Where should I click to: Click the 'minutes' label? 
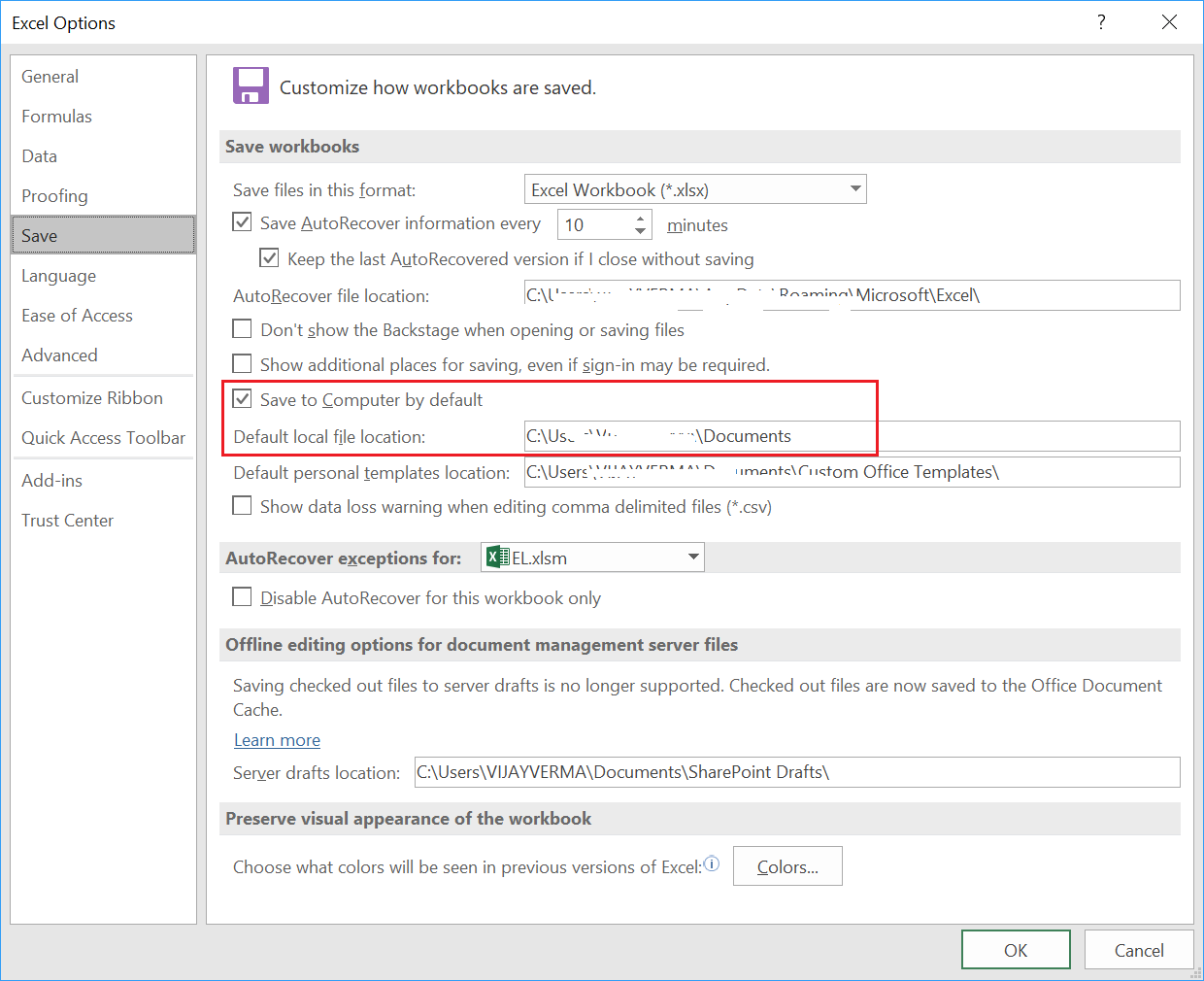pos(697,224)
